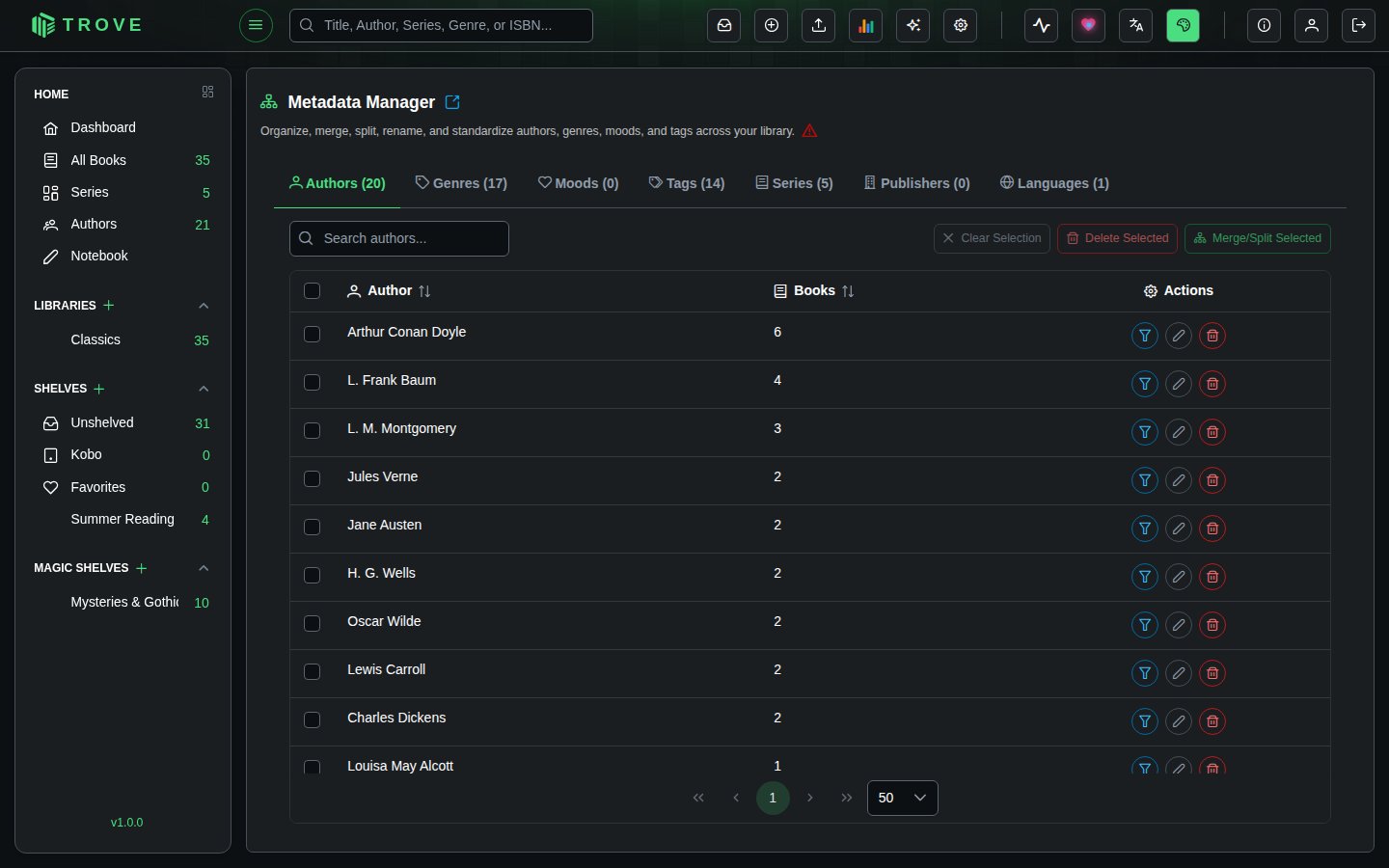Open the statistics bar chart icon
Image resolution: width=1389 pixels, height=868 pixels.
pos(866,26)
